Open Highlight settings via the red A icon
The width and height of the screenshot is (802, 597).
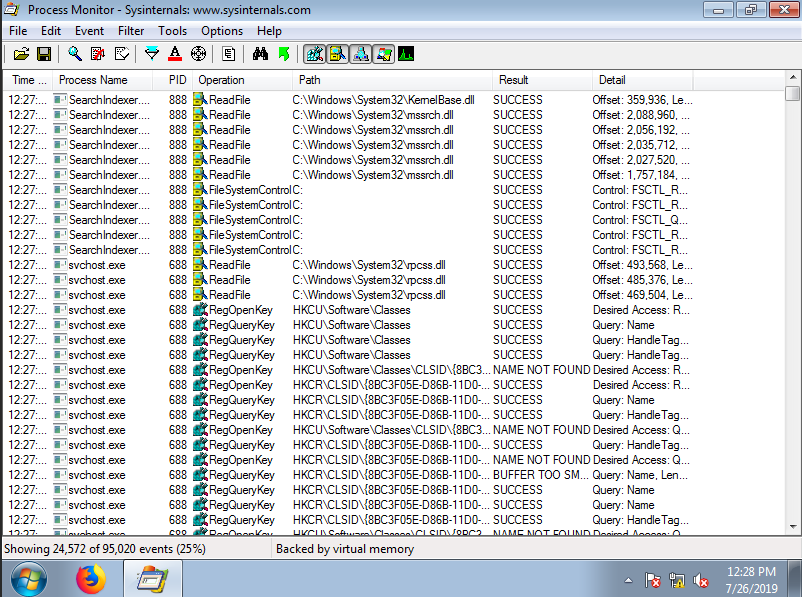point(175,54)
